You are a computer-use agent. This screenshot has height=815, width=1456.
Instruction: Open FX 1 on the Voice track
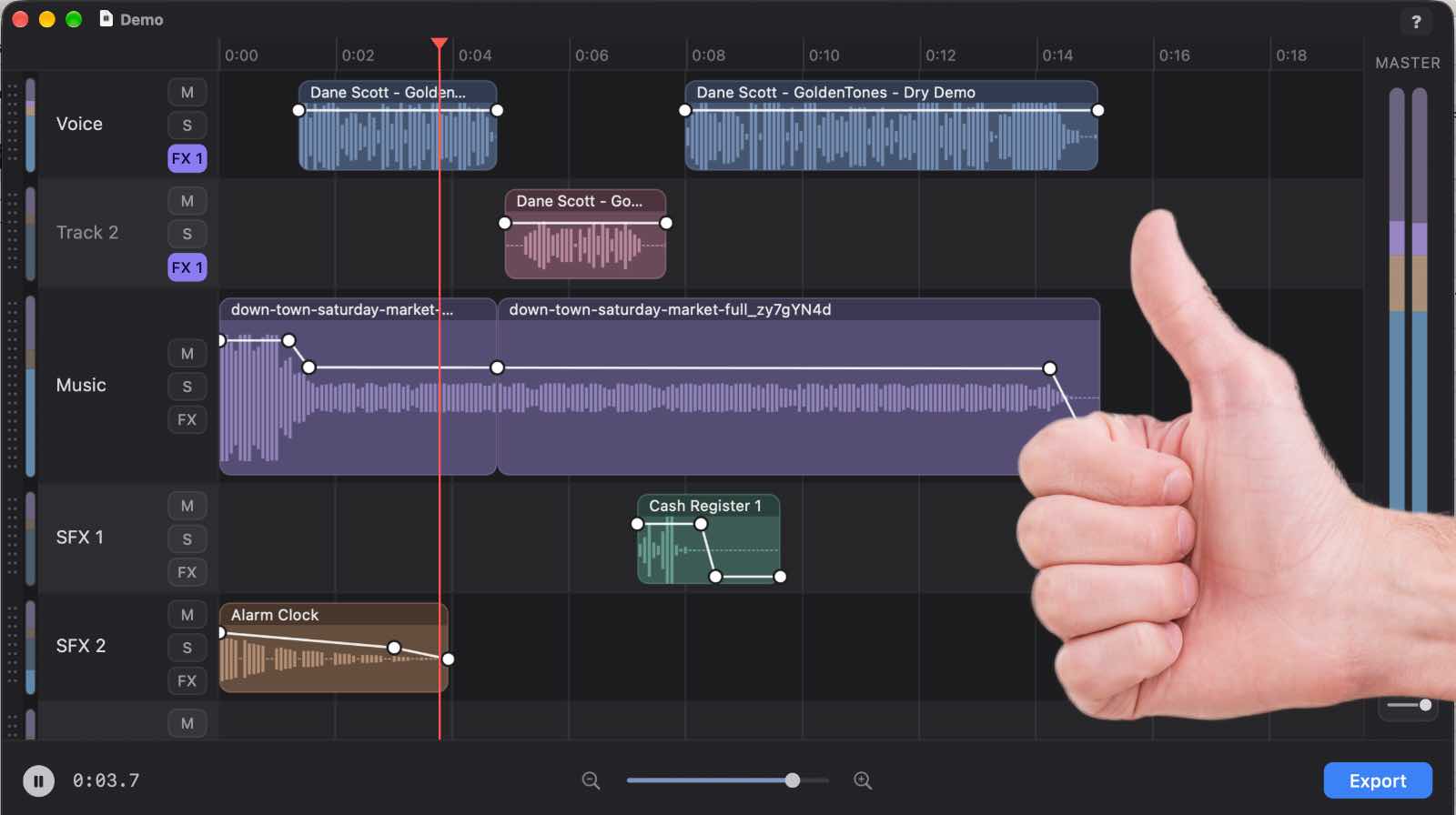click(x=187, y=158)
